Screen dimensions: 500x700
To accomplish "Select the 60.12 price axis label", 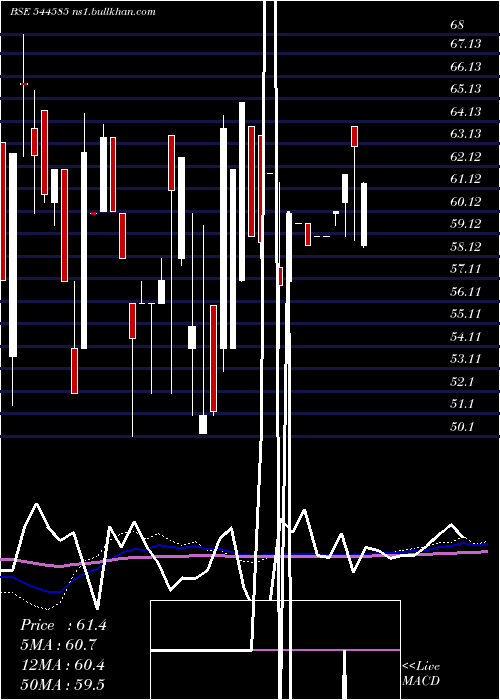I will [466, 202].
